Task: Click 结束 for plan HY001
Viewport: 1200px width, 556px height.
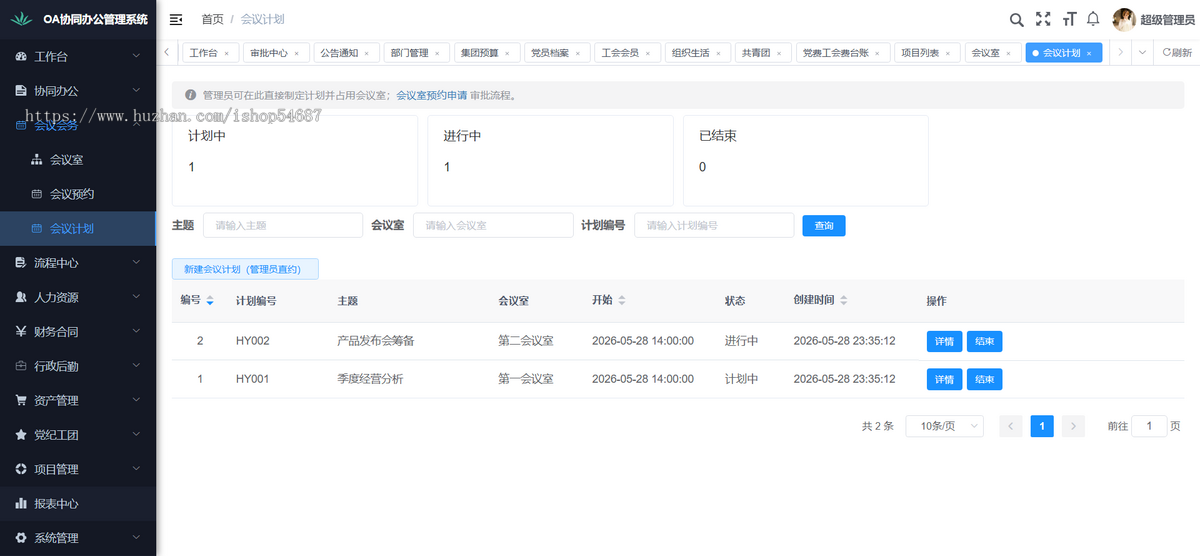Action: (x=984, y=379)
